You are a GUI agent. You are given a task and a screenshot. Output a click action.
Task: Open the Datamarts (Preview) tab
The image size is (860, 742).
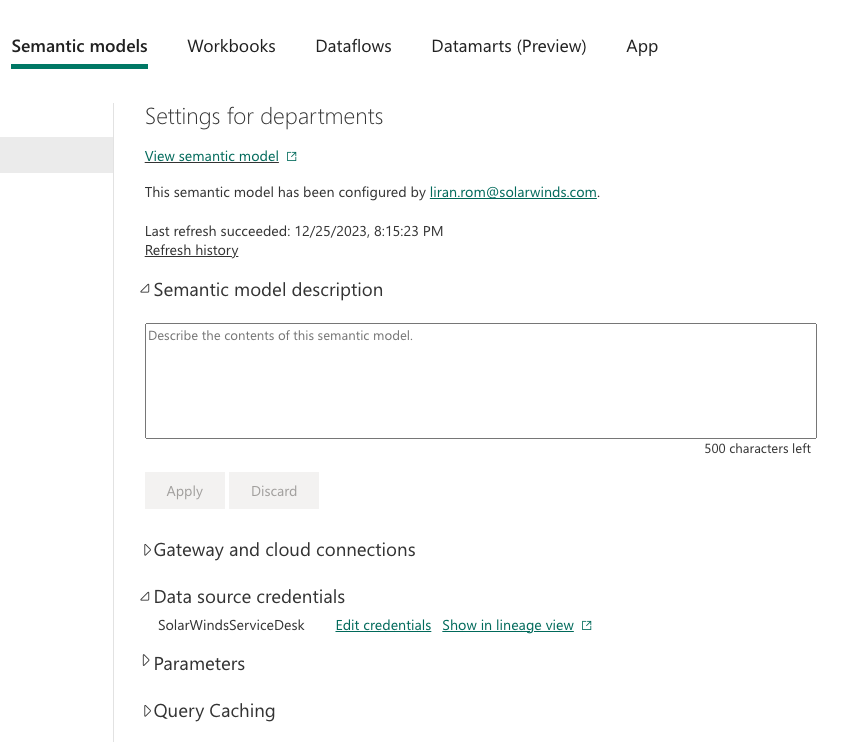pyautogui.click(x=509, y=46)
